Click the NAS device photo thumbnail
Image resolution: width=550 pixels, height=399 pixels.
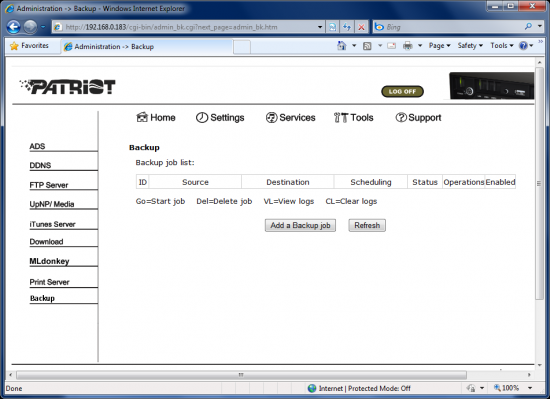click(x=491, y=86)
